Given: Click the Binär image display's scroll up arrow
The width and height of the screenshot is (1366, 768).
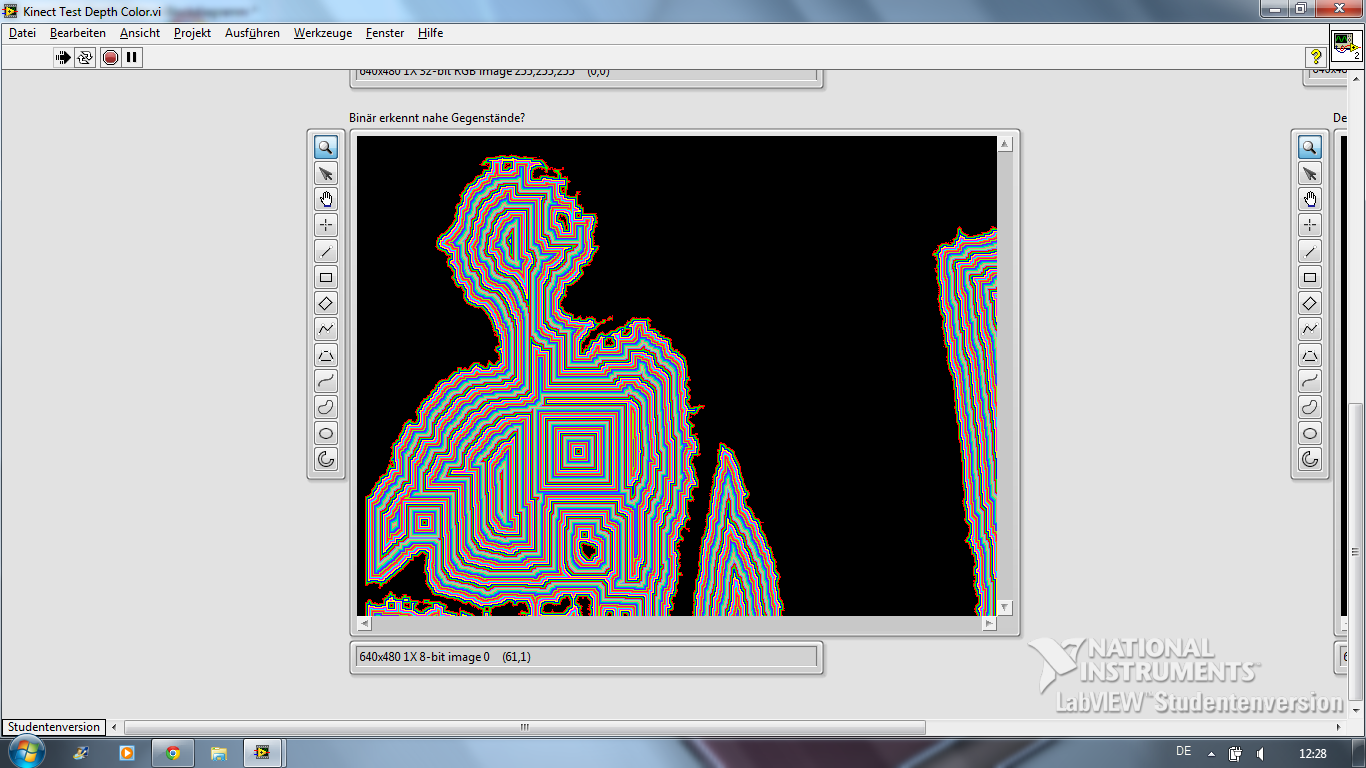Looking at the screenshot, I should point(1005,144).
